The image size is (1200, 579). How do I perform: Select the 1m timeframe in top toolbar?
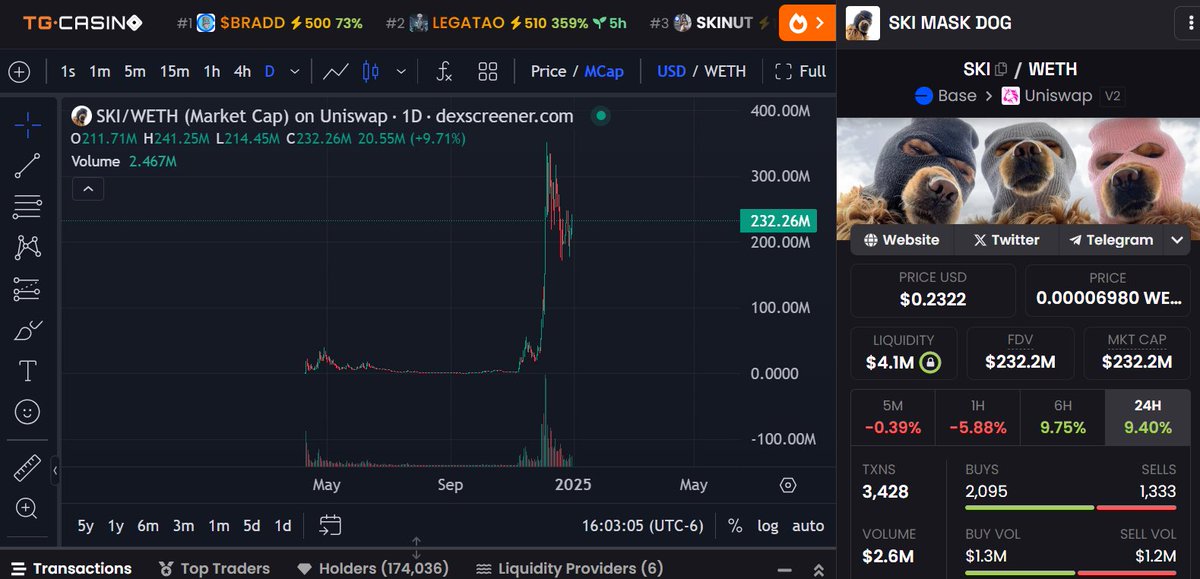coord(100,72)
